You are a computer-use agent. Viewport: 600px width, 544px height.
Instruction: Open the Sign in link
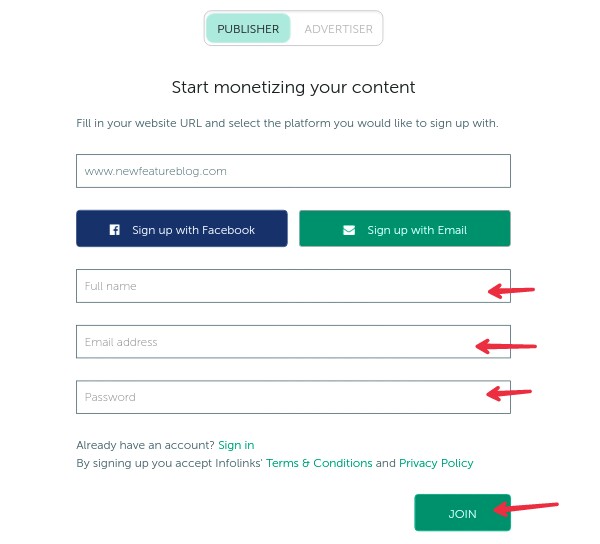(236, 445)
